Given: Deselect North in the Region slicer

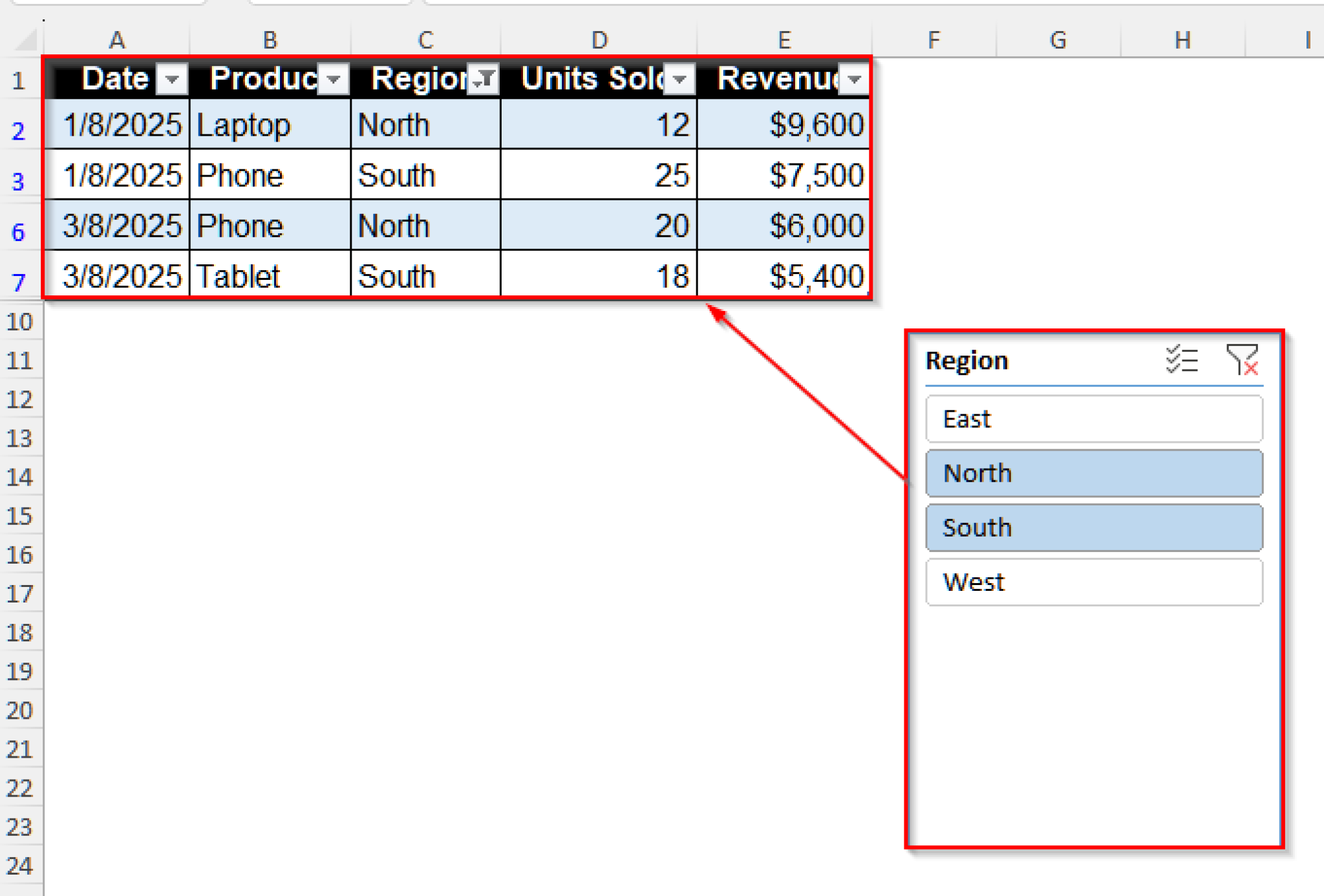Looking at the screenshot, I should point(1093,473).
